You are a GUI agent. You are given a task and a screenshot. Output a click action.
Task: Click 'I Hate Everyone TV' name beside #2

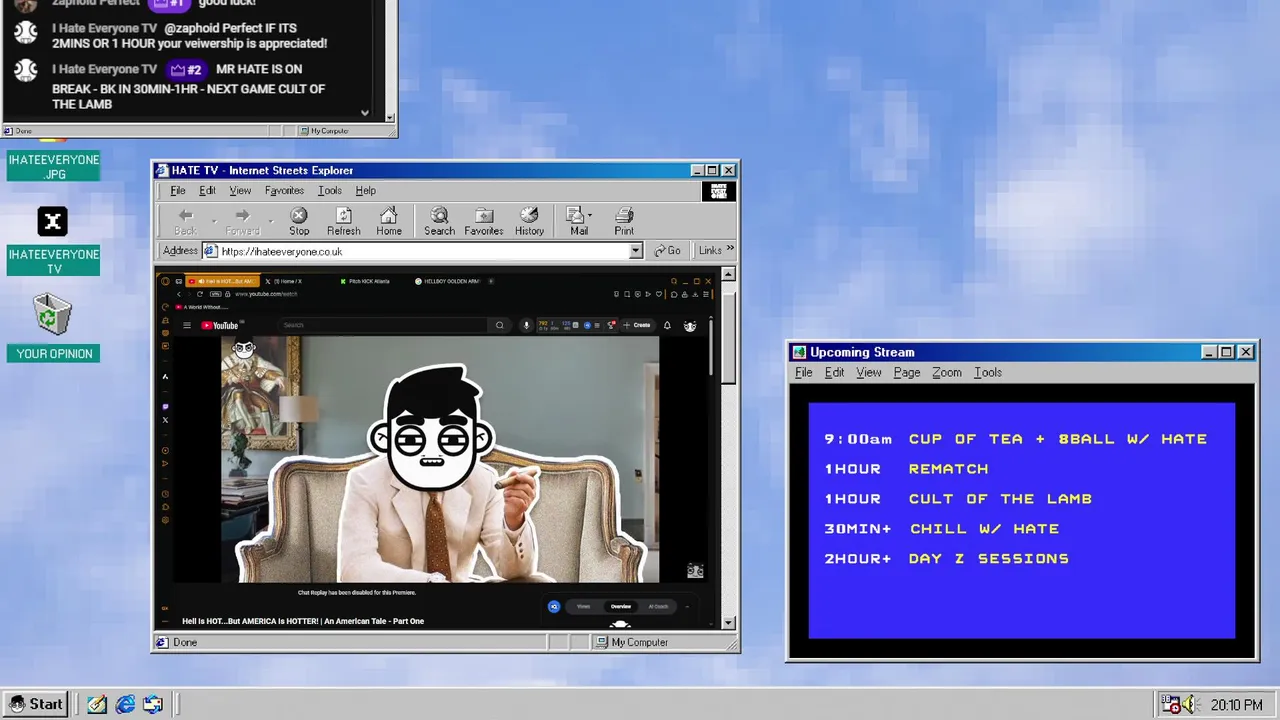tap(105, 69)
